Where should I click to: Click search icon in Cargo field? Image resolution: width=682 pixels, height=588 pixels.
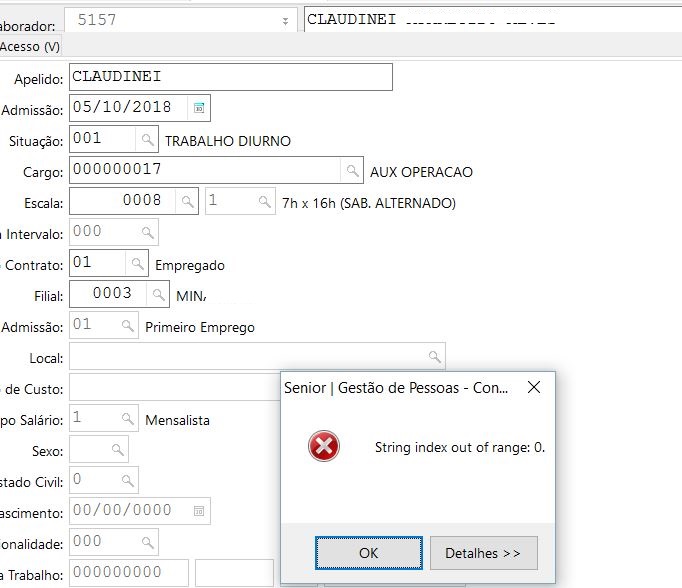[x=352, y=171]
